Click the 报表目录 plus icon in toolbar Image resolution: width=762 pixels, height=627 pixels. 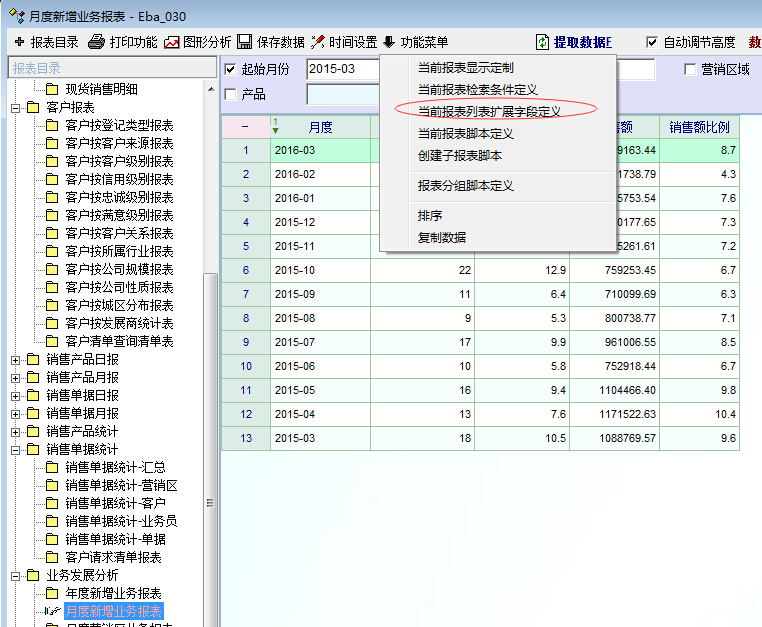[x=19, y=42]
